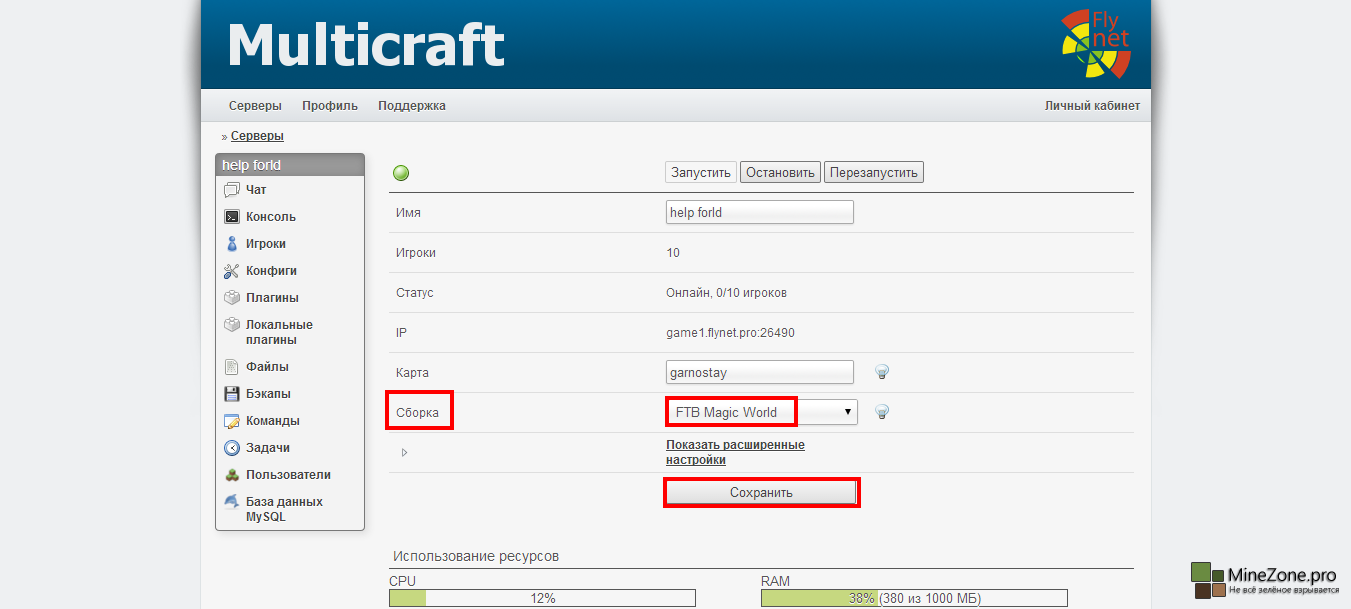This screenshot has width=1351, height=609.
Task: Open Профиль in the top menu
Action: pos(330,106)
